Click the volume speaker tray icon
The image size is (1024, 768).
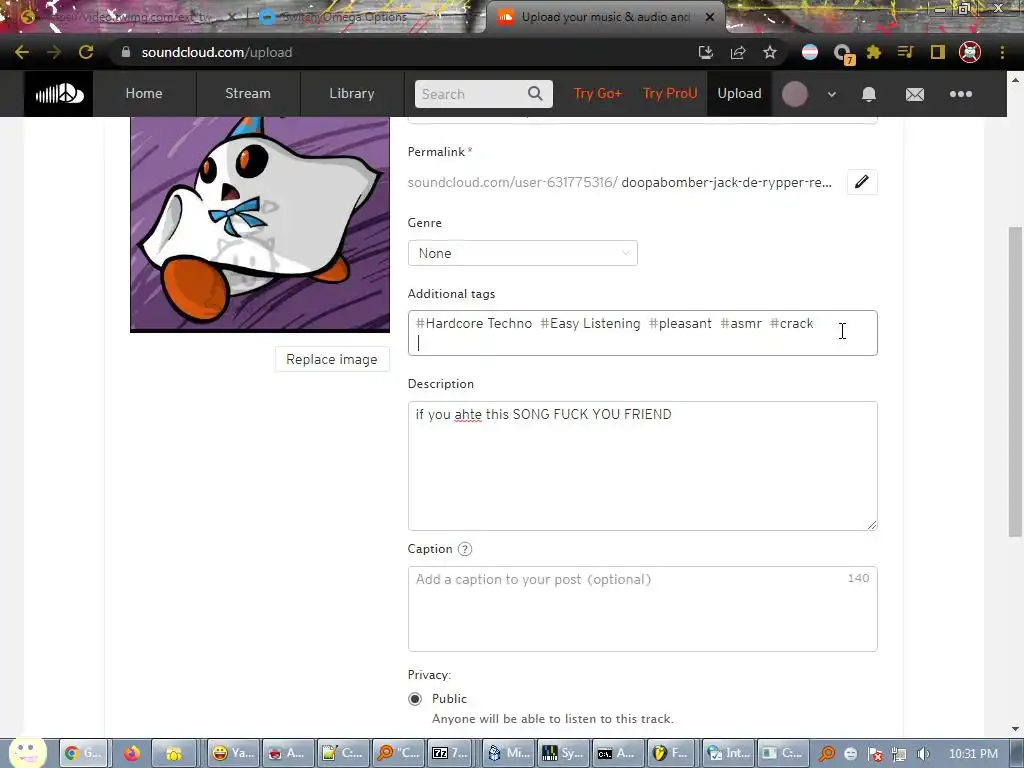tap(923, 754)
